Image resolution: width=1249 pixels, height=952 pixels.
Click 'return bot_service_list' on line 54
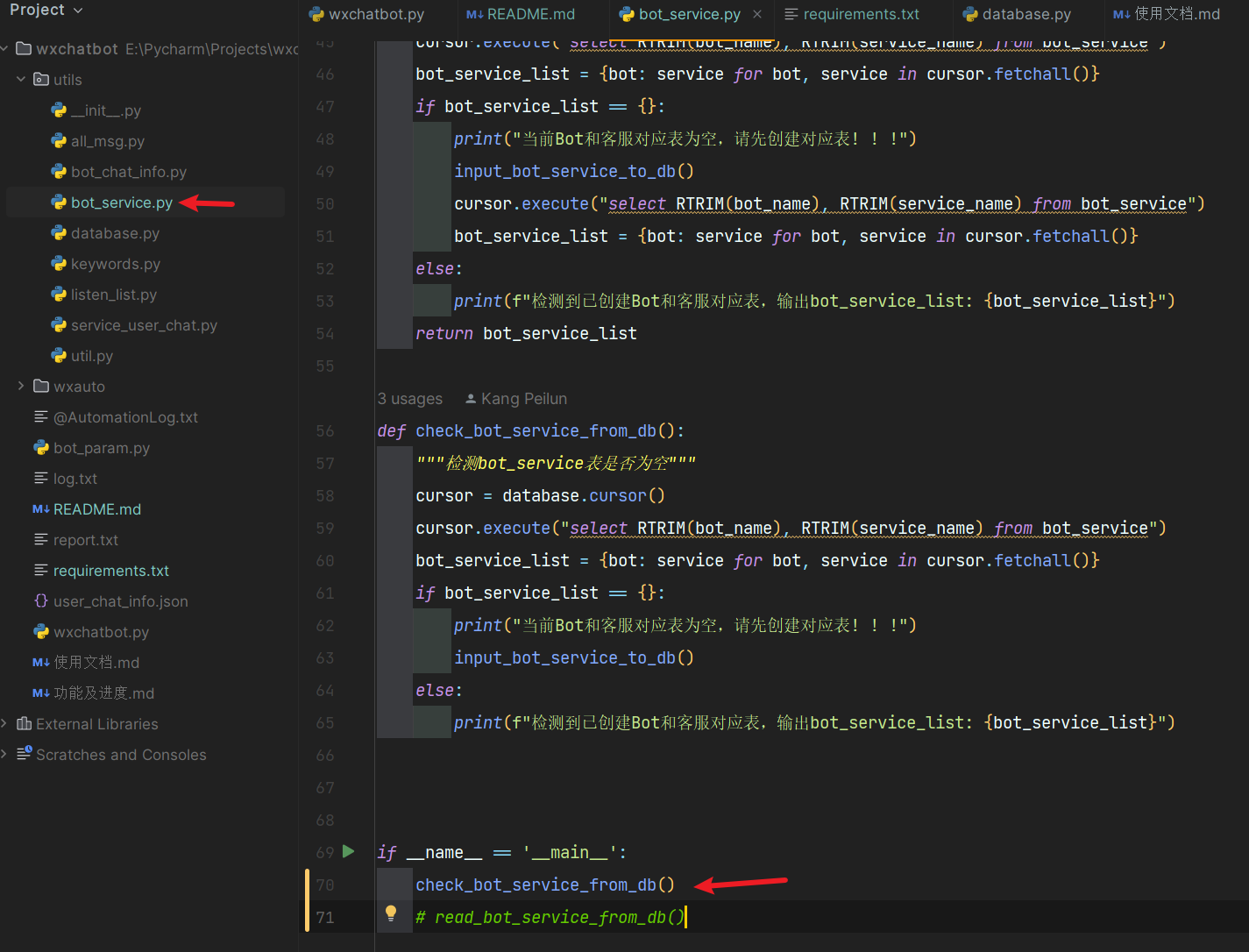(526, 333)
